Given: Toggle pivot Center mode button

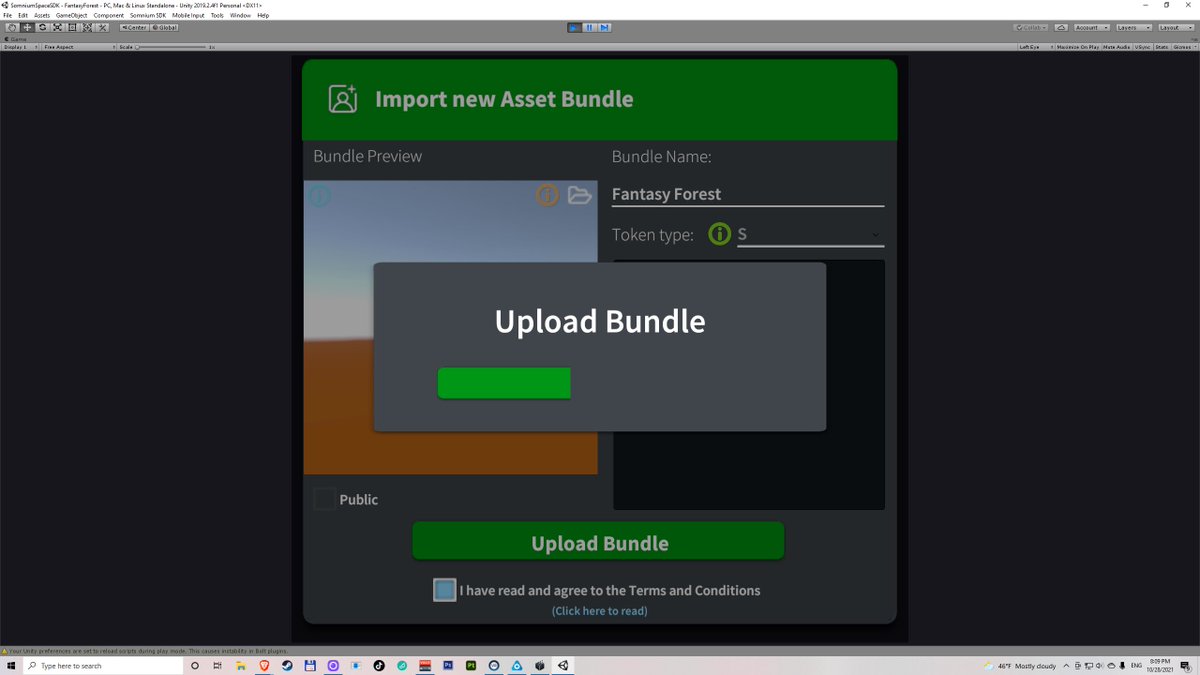Looking at the screenshot, I should [134, 27].
